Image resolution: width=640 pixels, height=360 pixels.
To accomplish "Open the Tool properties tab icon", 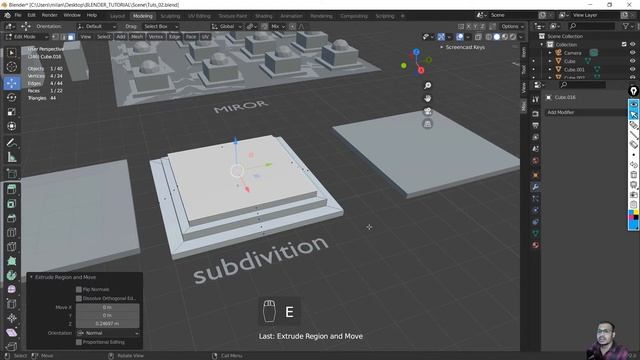I will click(x=536, y=100).
